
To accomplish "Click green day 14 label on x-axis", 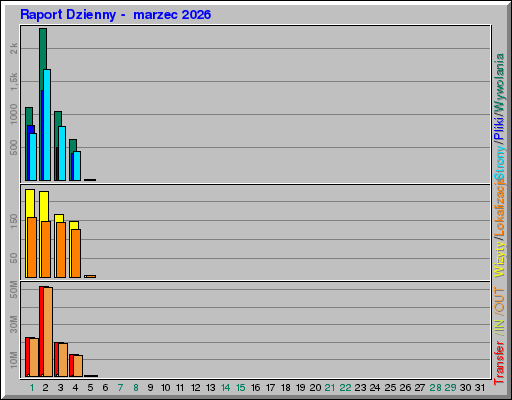I will (x=226, y=388).
